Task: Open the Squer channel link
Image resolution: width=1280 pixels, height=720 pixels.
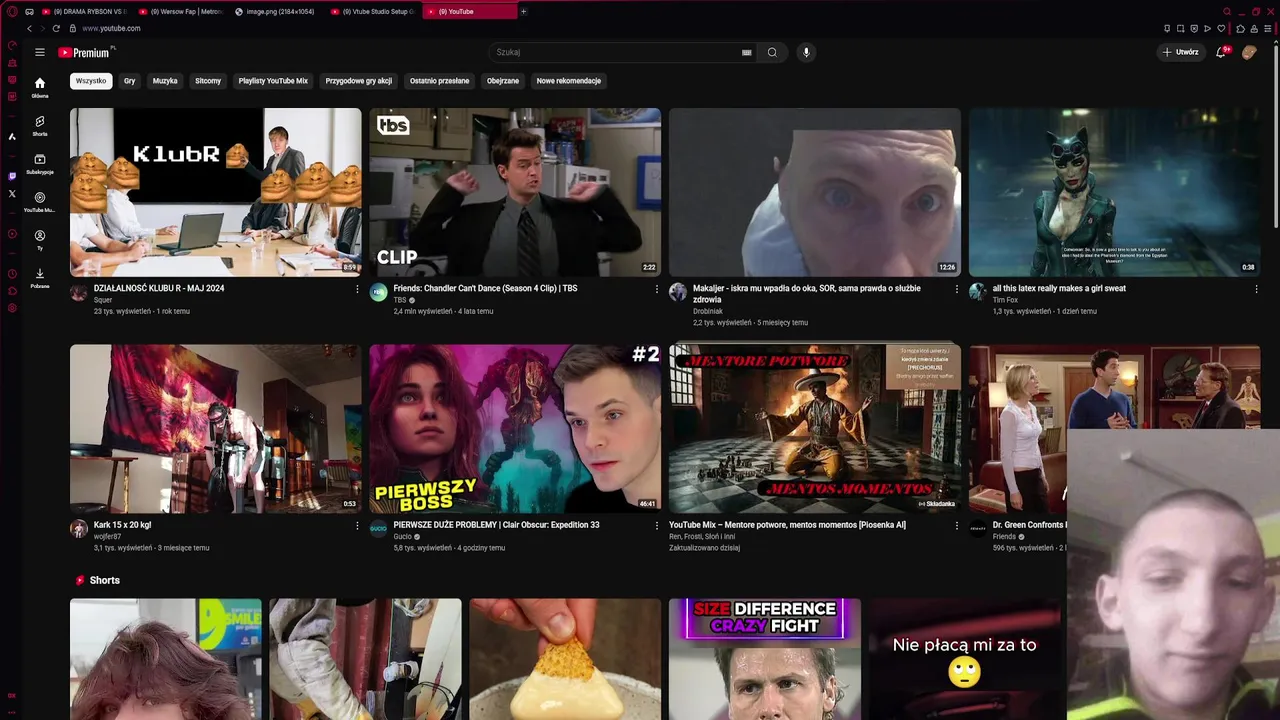Action: 103,300
